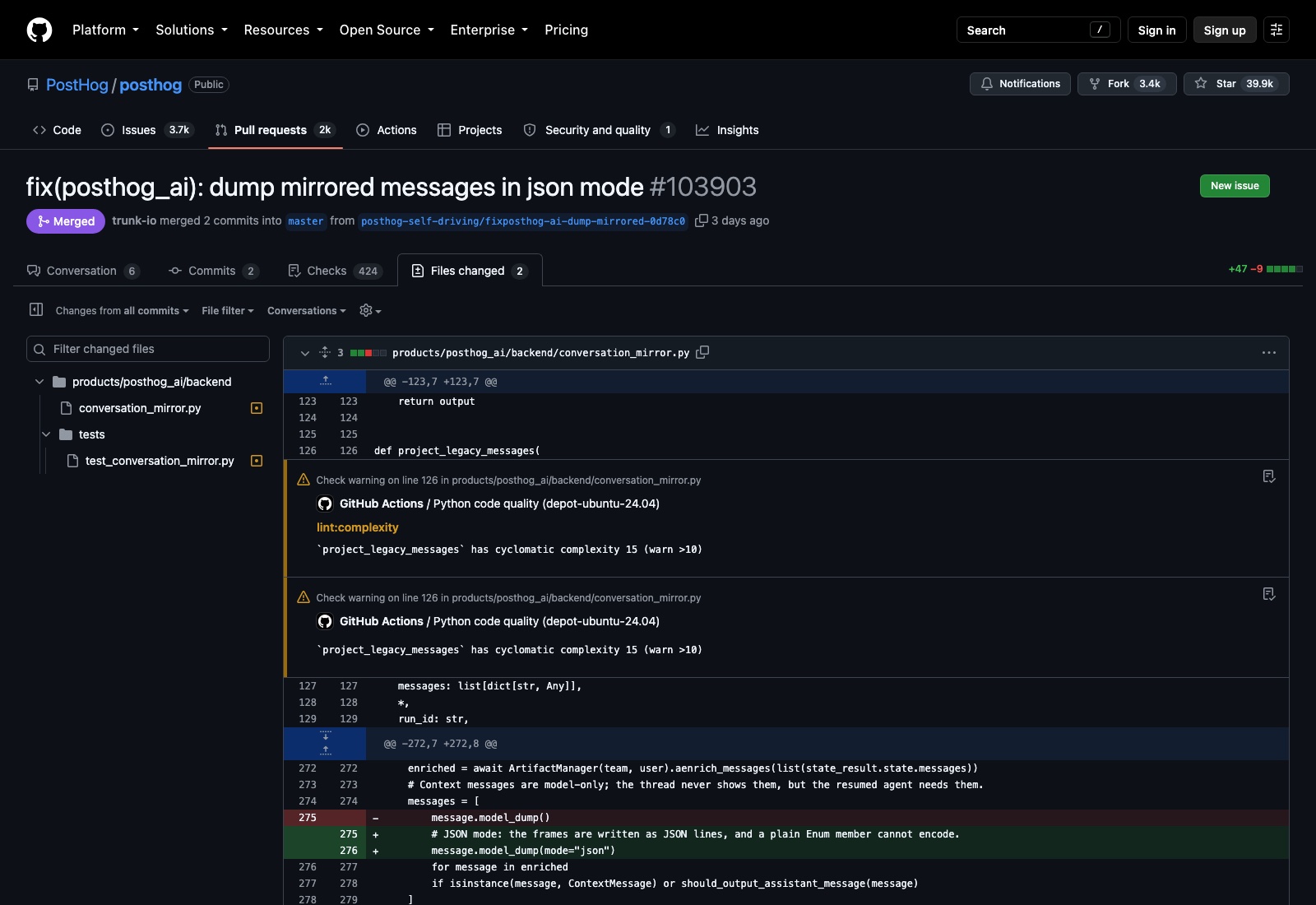Screen dimensions: 1316x905
Task: Click the search magnifier in Filter changed files
Action: (x=39, y=349)
